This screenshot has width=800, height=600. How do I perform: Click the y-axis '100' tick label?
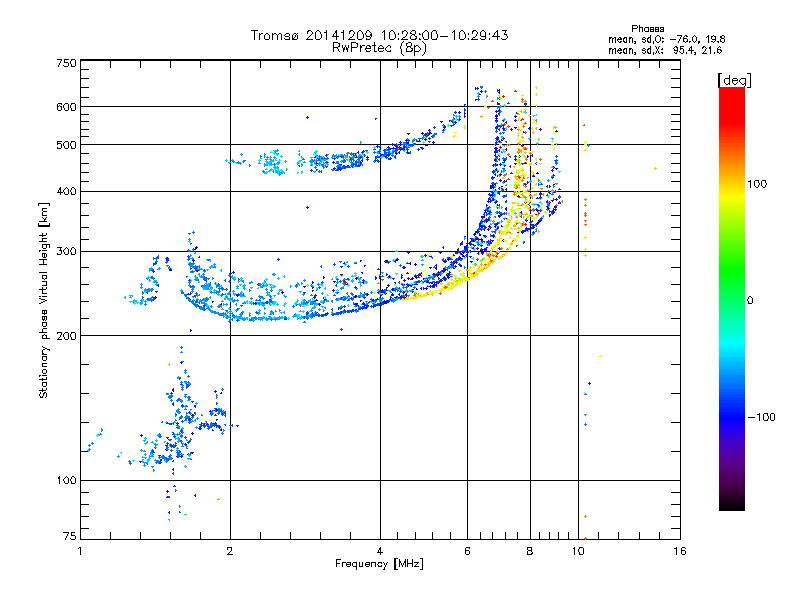tap(66, 481)
